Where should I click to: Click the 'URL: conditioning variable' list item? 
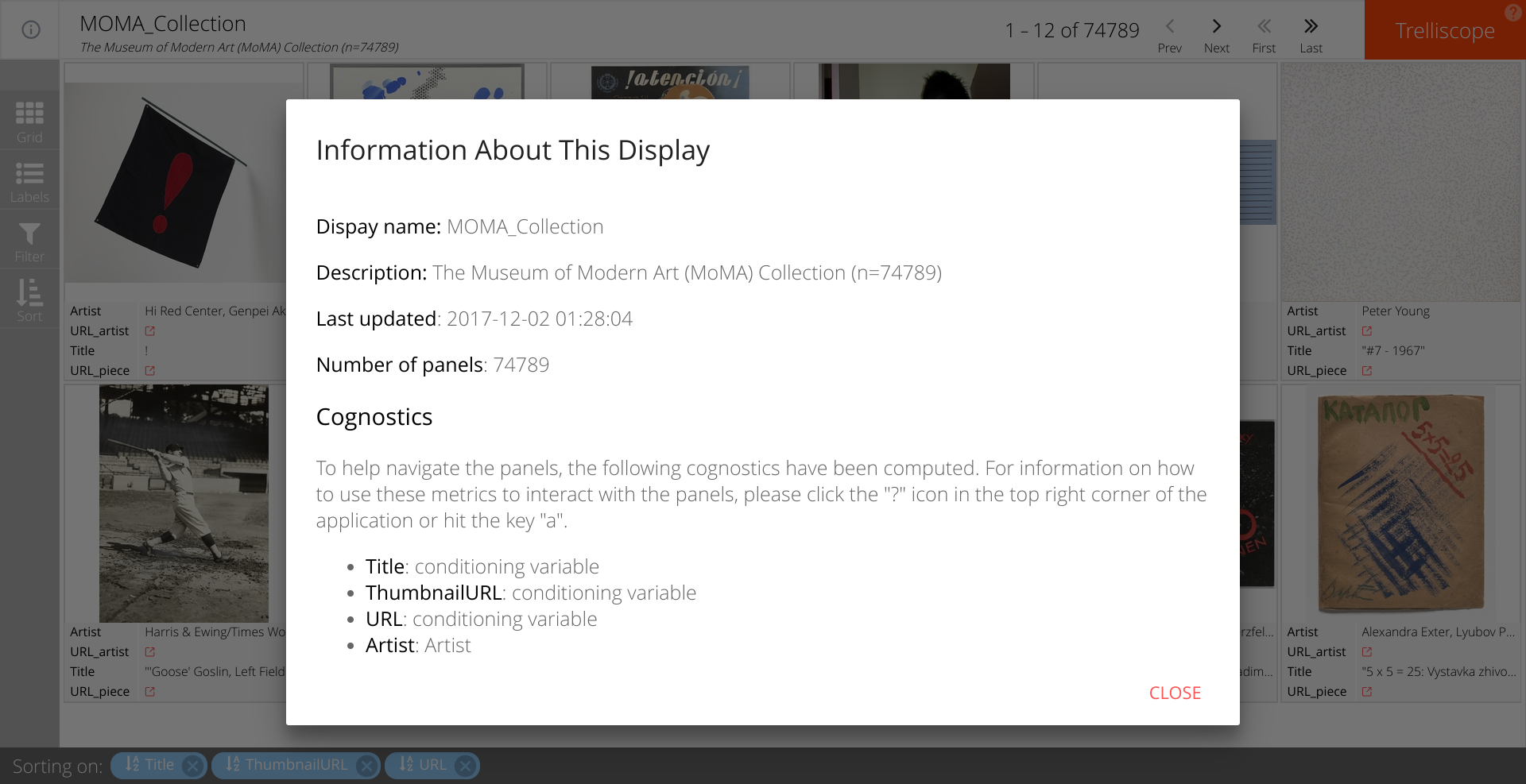tap(482, 619)
